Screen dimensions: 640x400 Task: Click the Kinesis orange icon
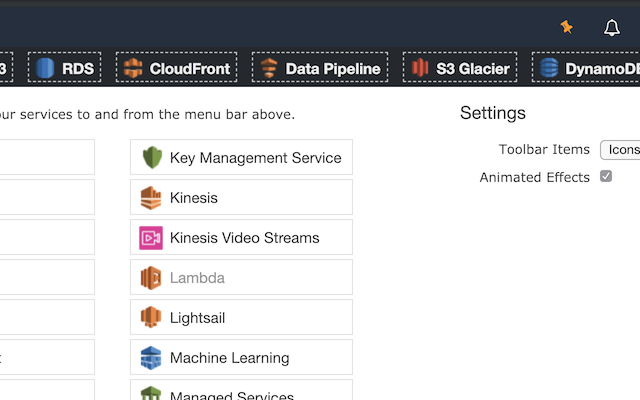(151, 198)
